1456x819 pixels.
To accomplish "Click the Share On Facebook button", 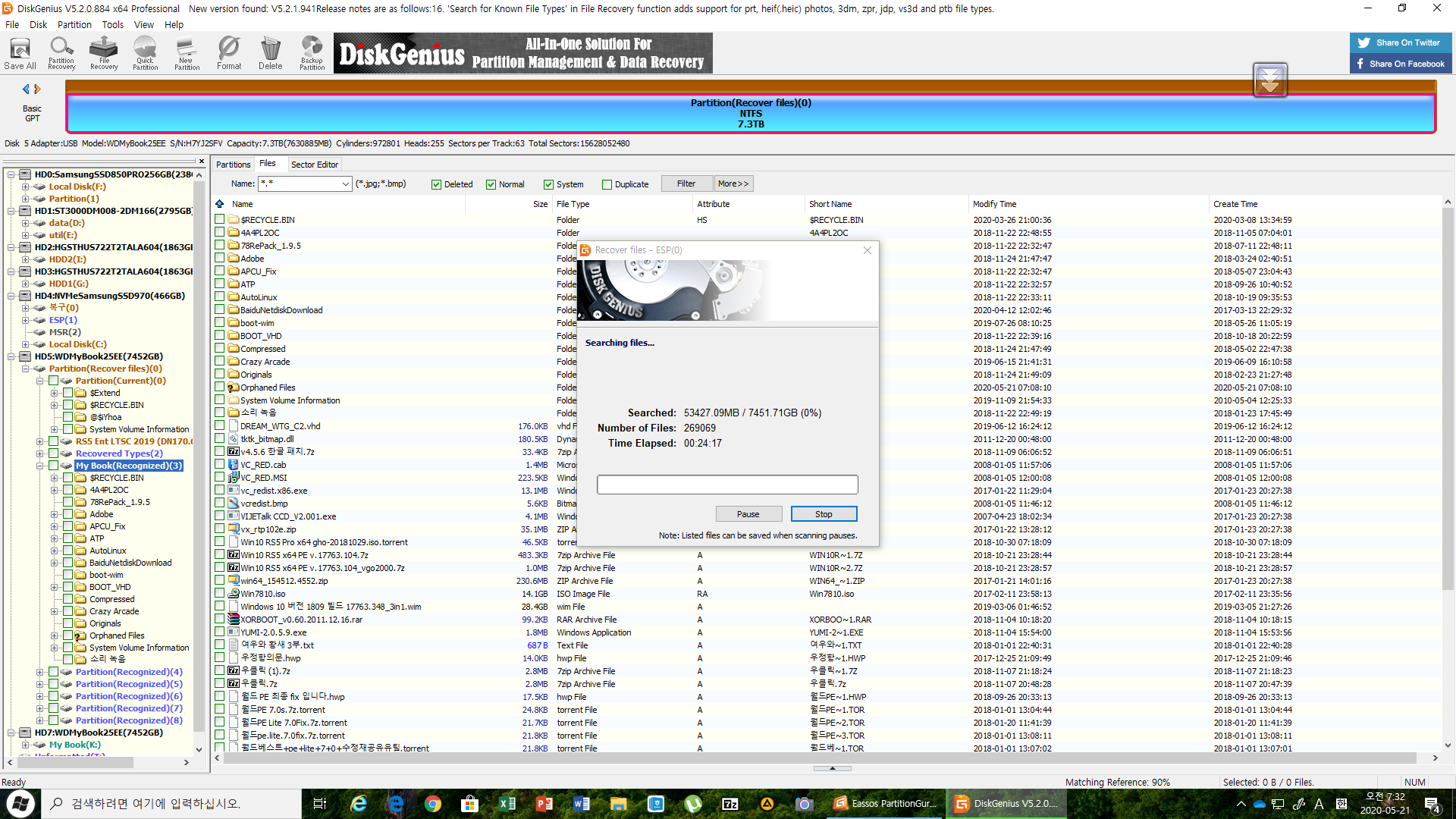I will 1400,64.
